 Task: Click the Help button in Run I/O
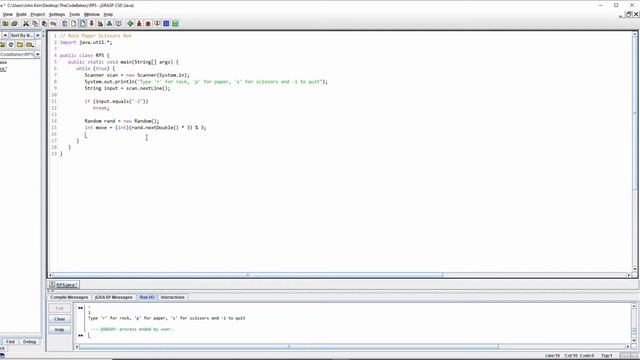[x=60, y=329]
